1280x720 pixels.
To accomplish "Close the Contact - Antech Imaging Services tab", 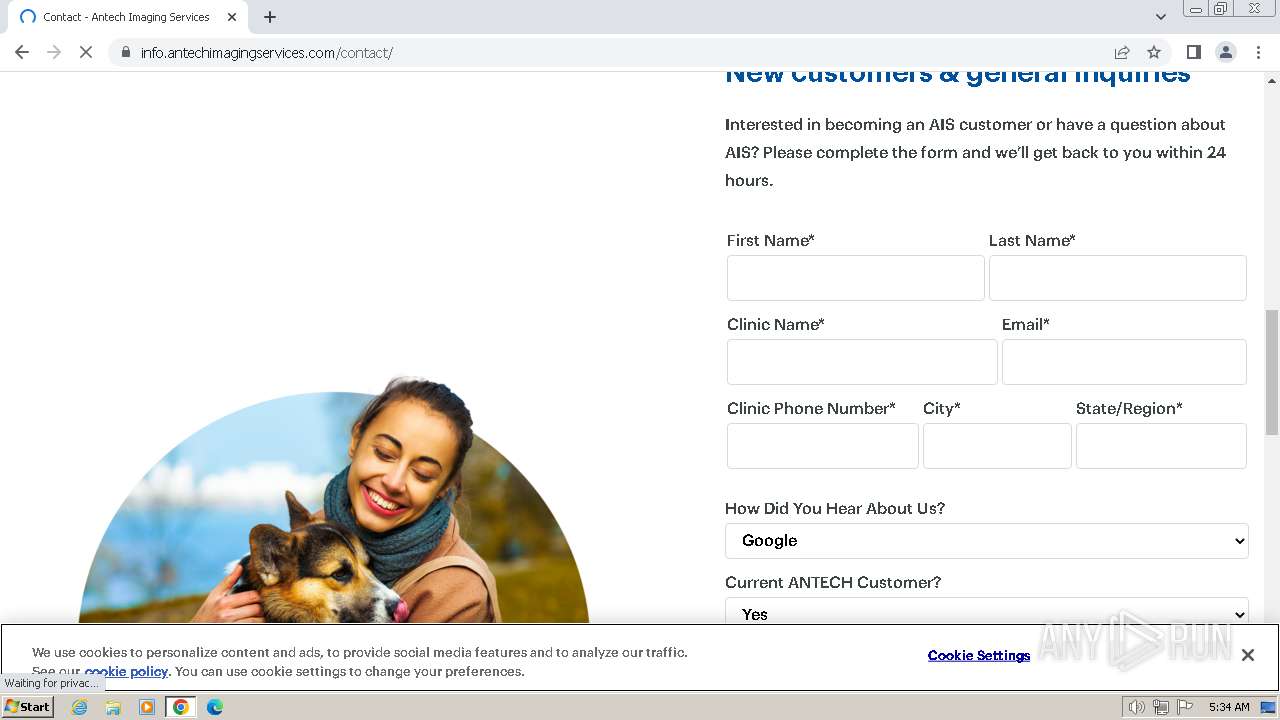I will (x=232, y=17).
